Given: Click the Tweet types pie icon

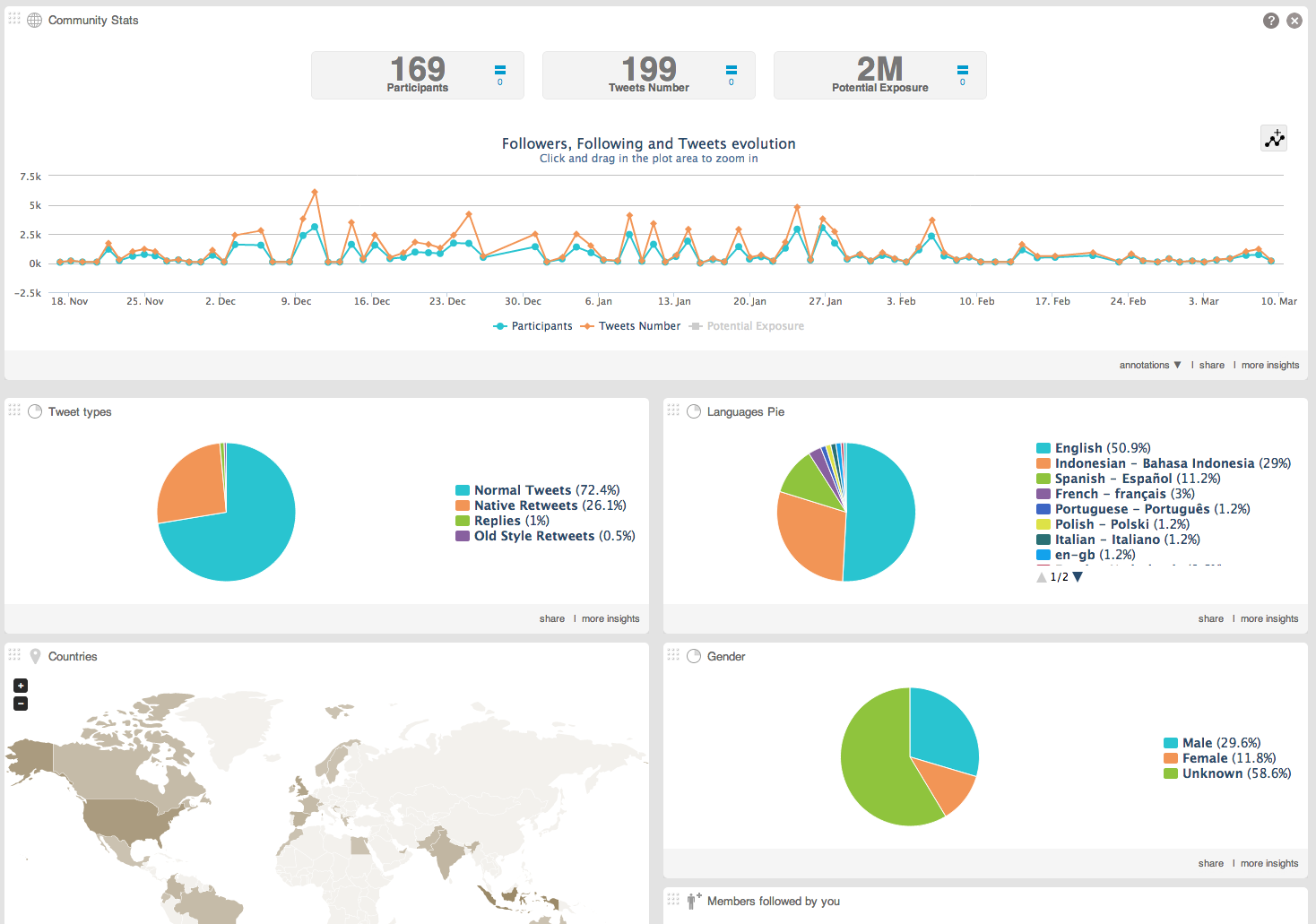Looking at the screenshot, I should (35, 411).
